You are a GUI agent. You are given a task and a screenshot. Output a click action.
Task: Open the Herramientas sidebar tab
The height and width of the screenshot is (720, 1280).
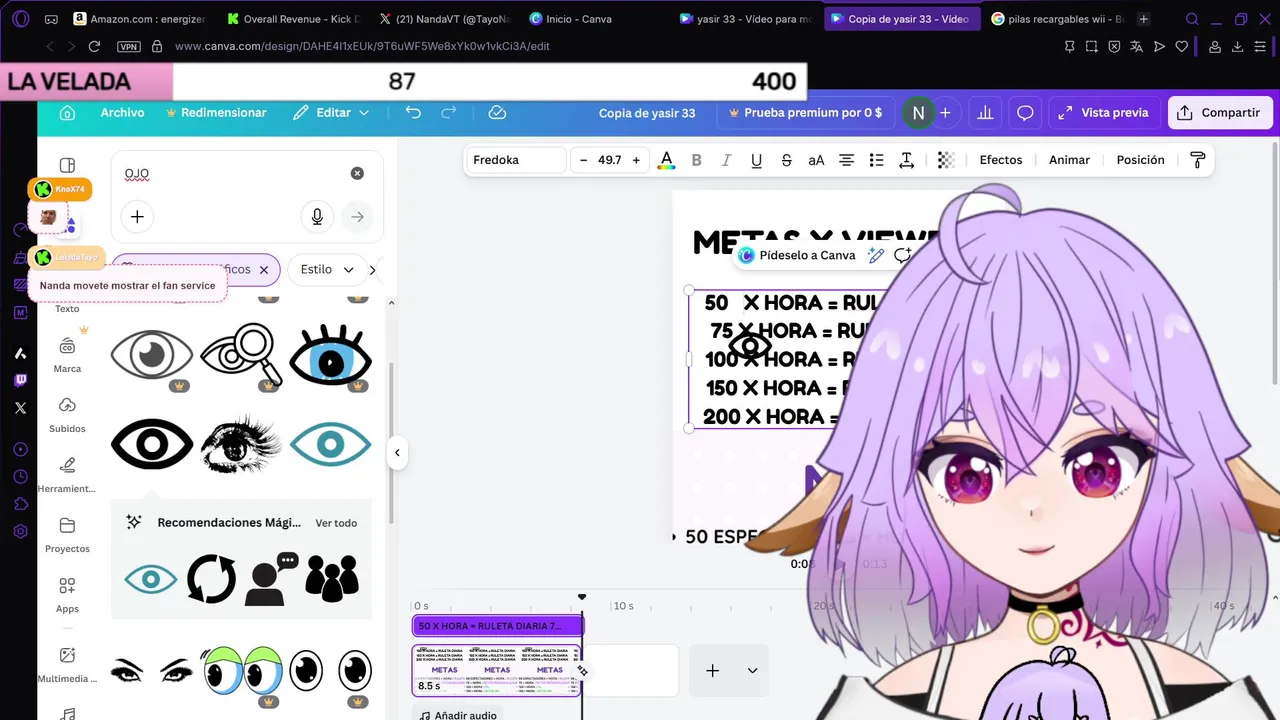click(67, 475)
